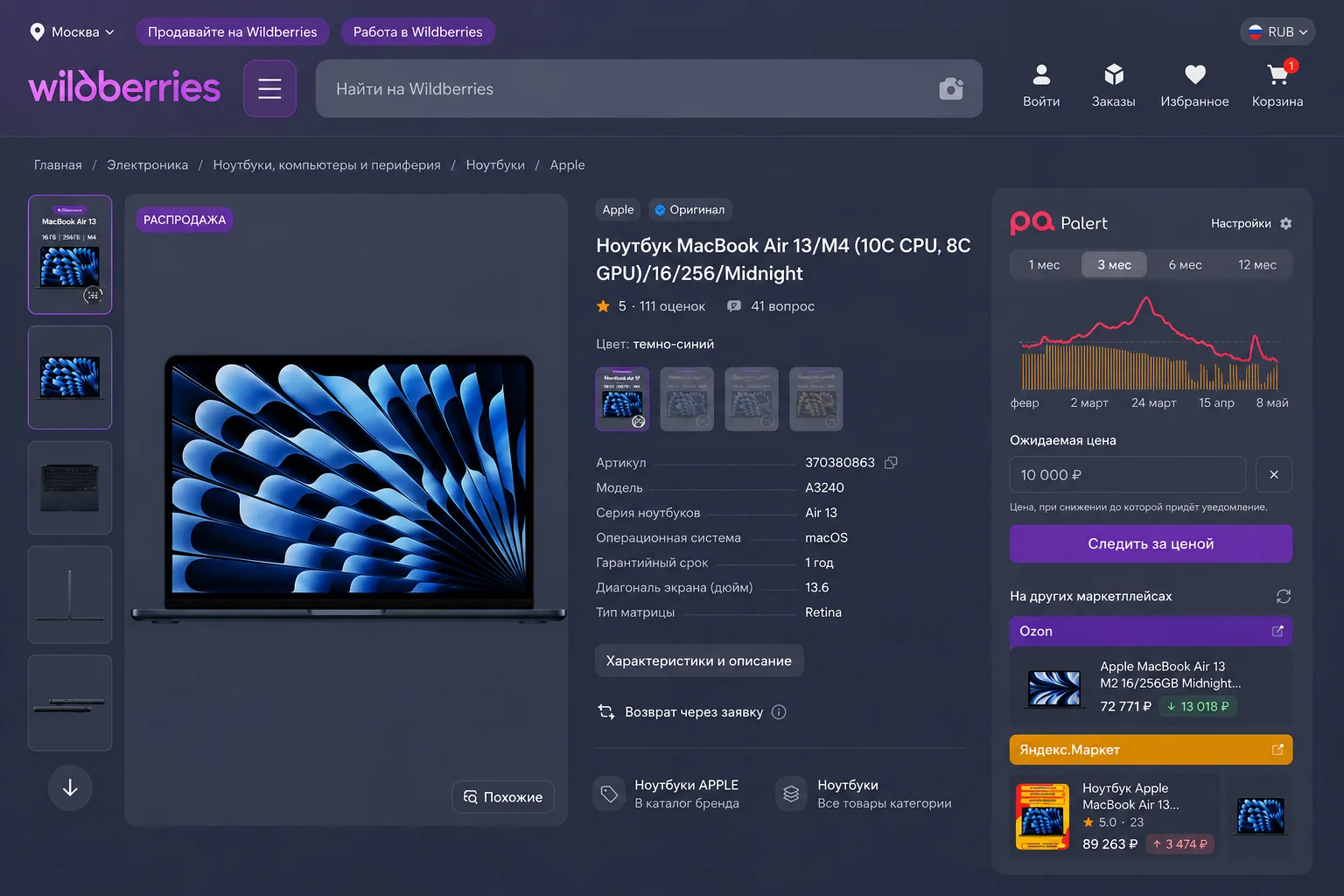Open 41 вопрос section

tap(782, 306)
